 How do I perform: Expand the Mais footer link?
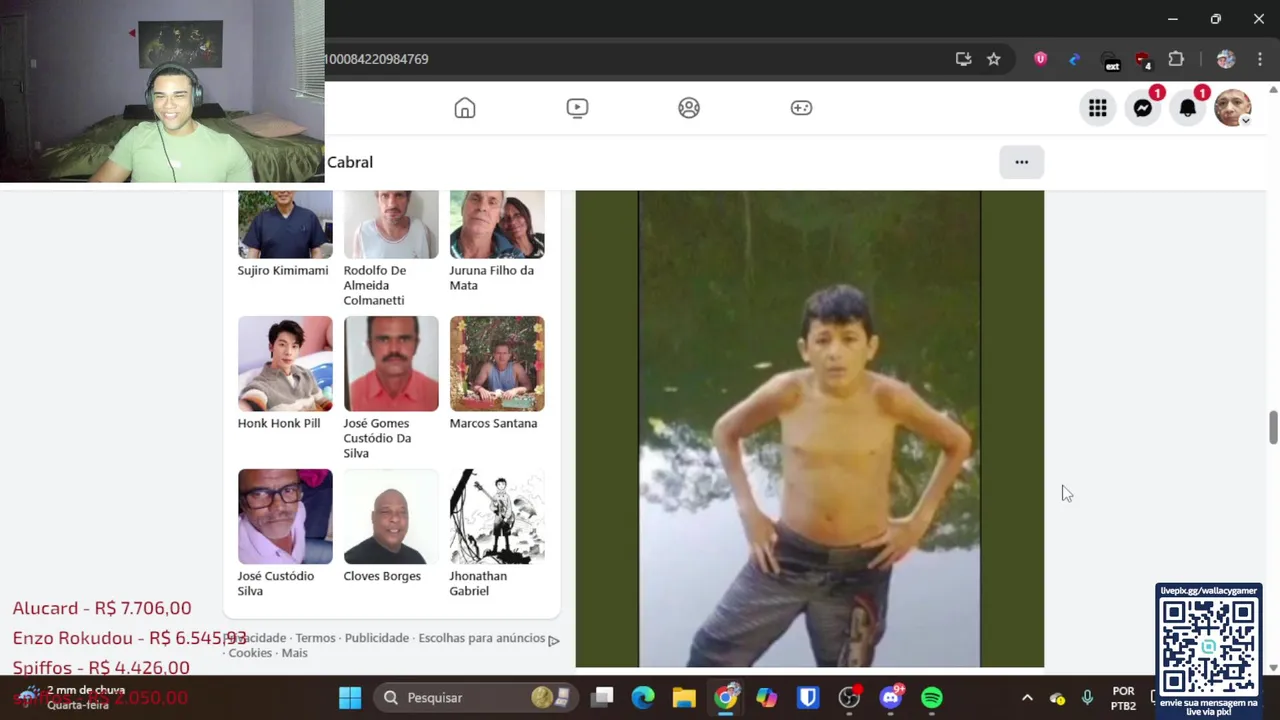click(x=294, y=653)
